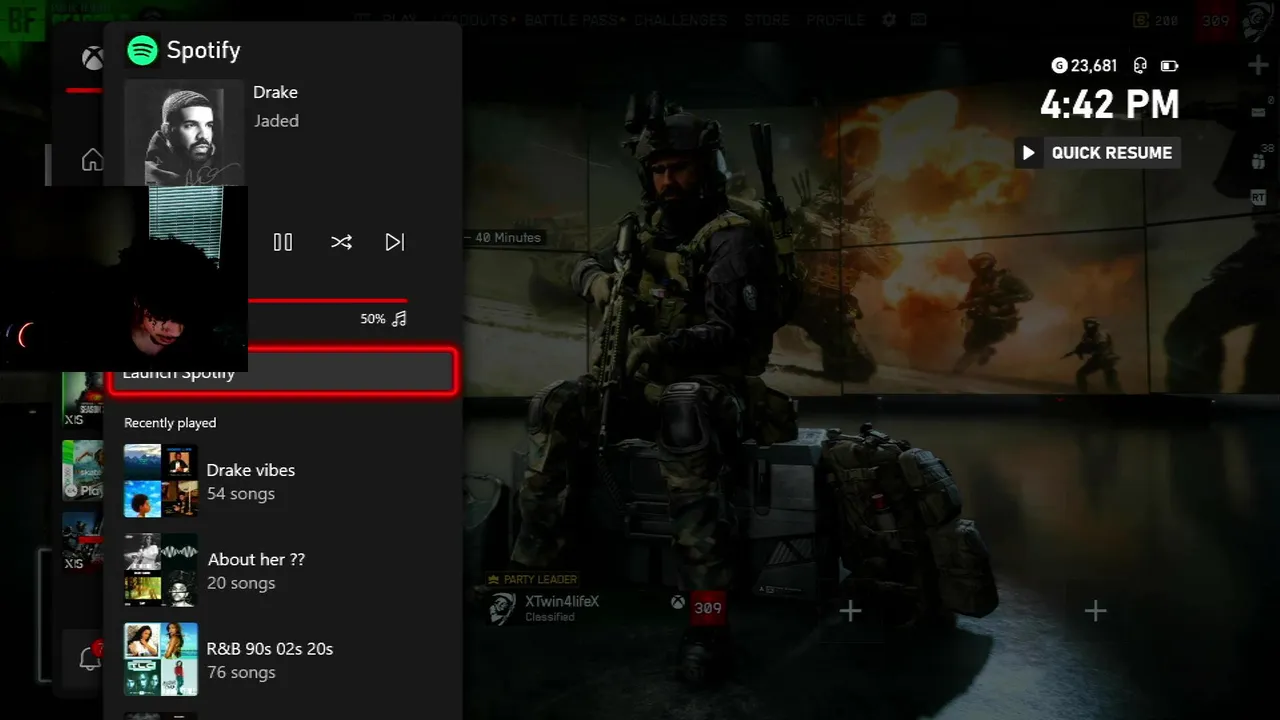Select the Quick Resume button
Viewport: 1280px width, 720px height.
click(1097, 153)
